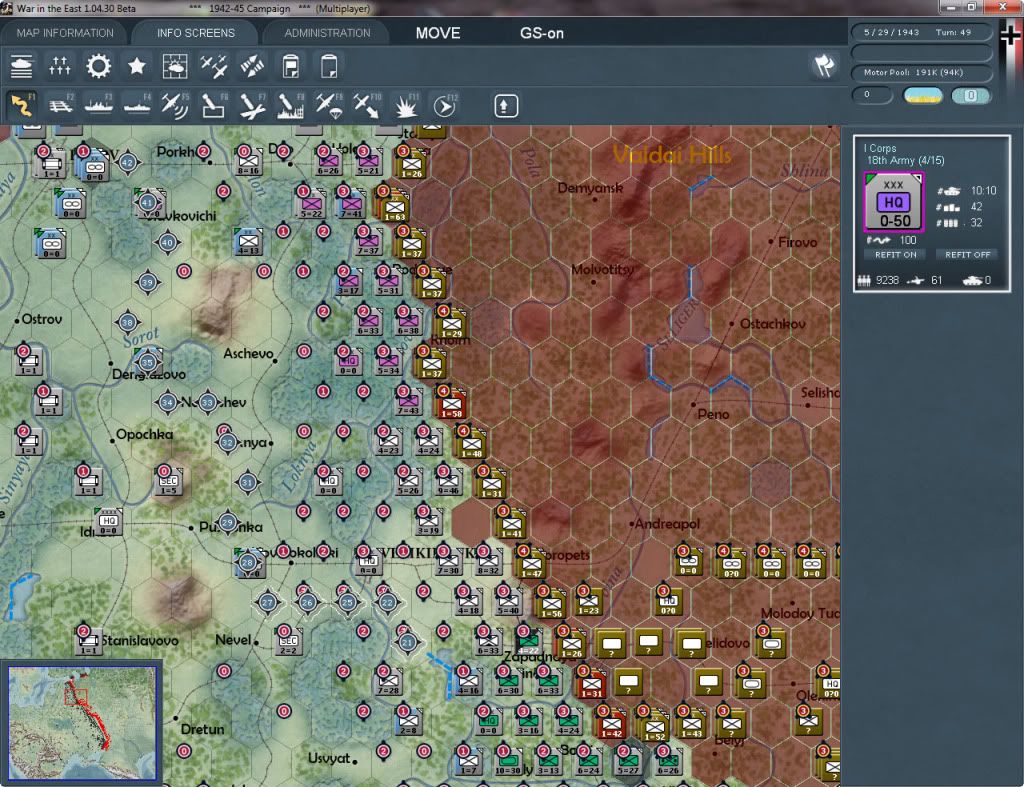
Task: Open the blank clipboard report icon
Action: click(329, 66)
